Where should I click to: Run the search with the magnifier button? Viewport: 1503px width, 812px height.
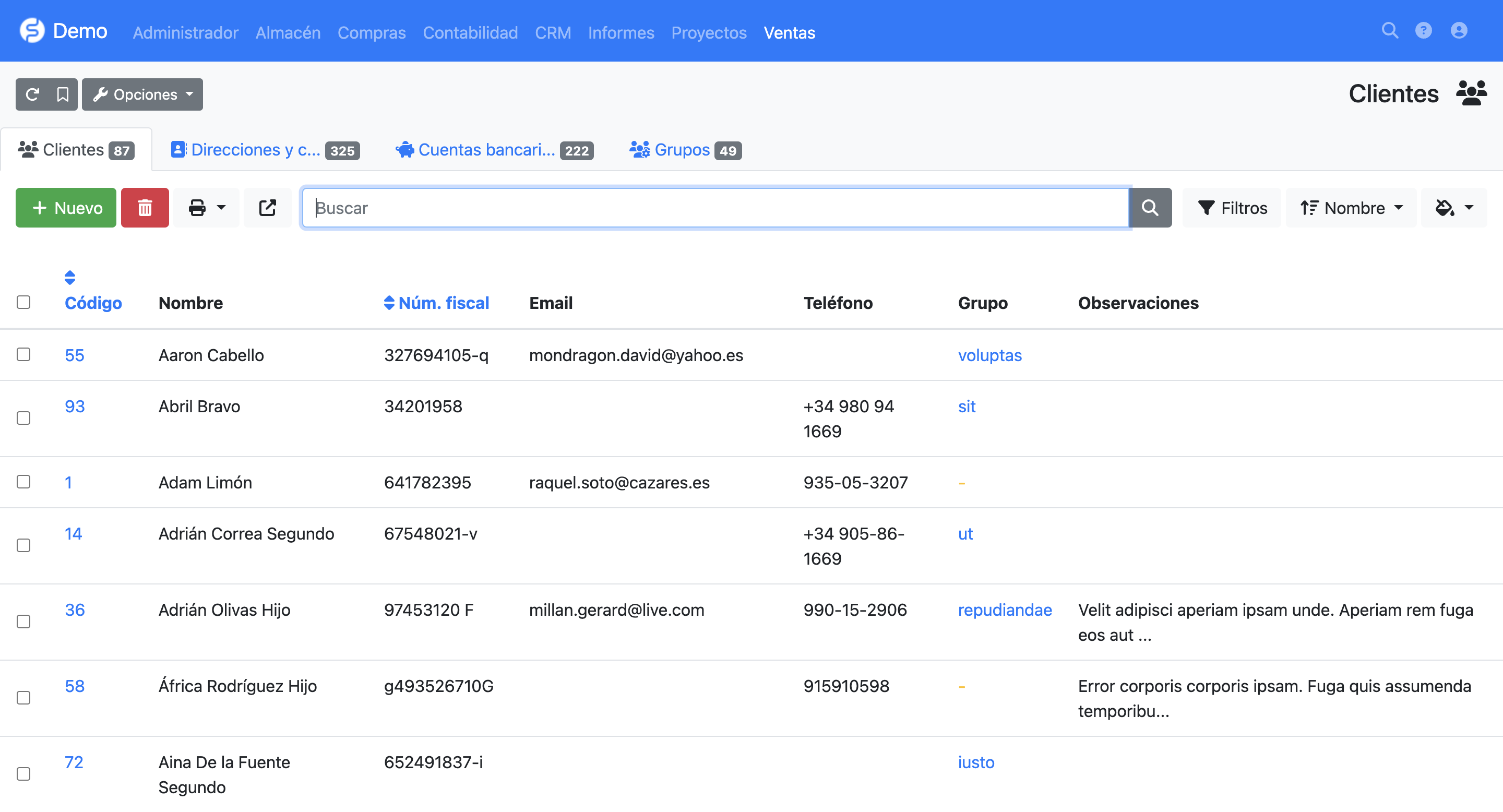click(x=1150, y=208)
